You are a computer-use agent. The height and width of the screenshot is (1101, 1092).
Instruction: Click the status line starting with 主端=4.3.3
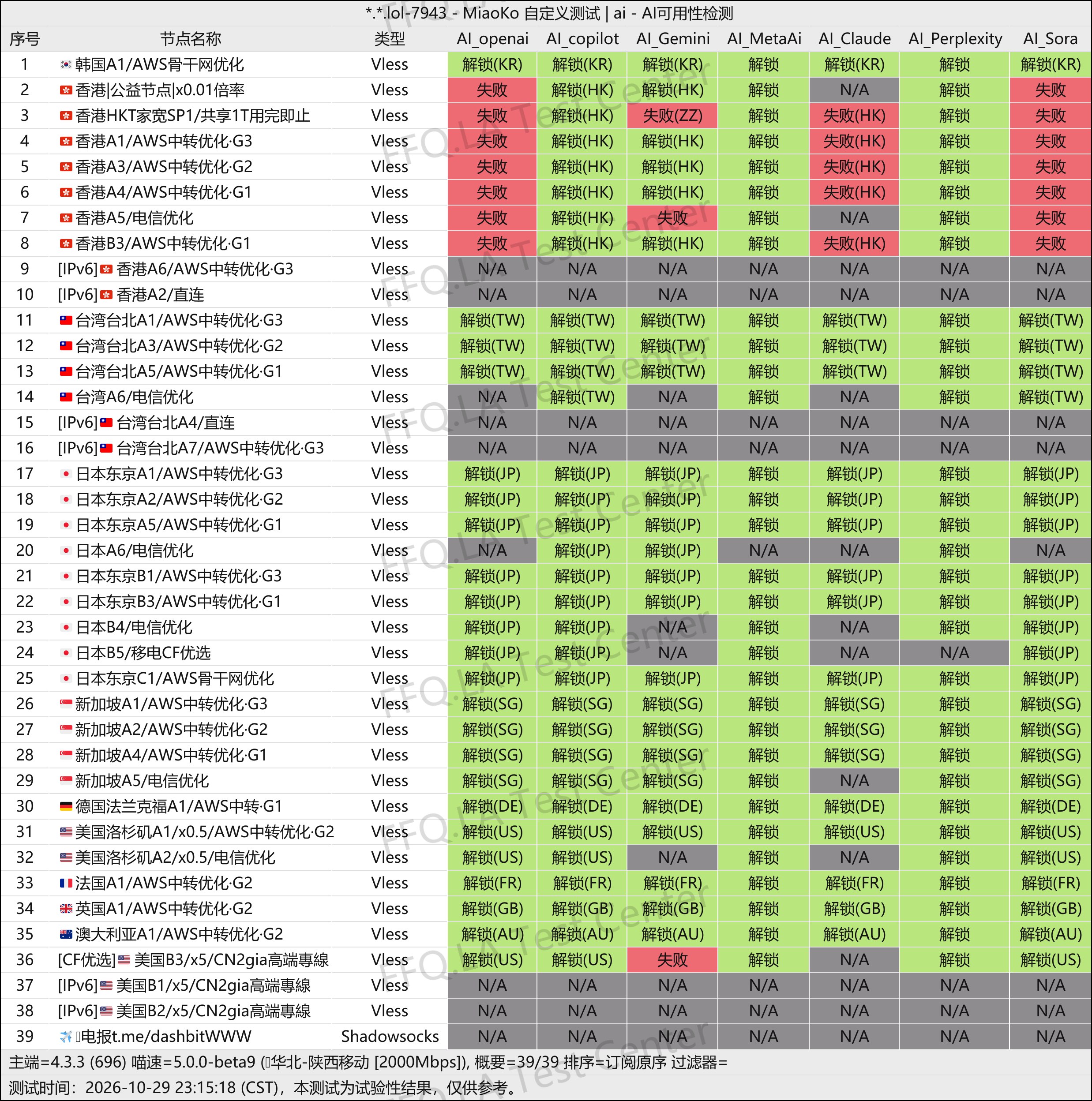coord(368,1062)
